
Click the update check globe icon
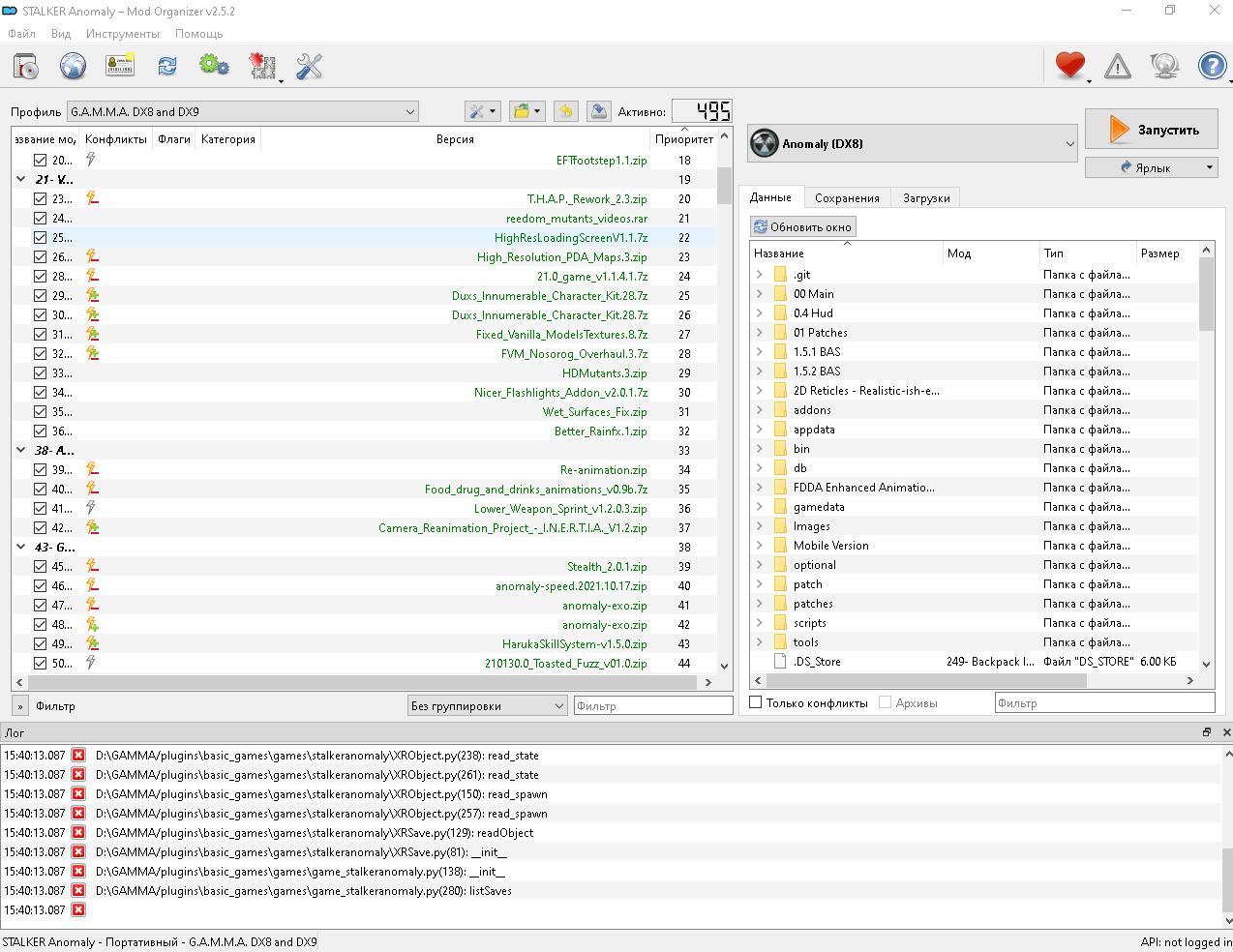[x=1165, y=66]
